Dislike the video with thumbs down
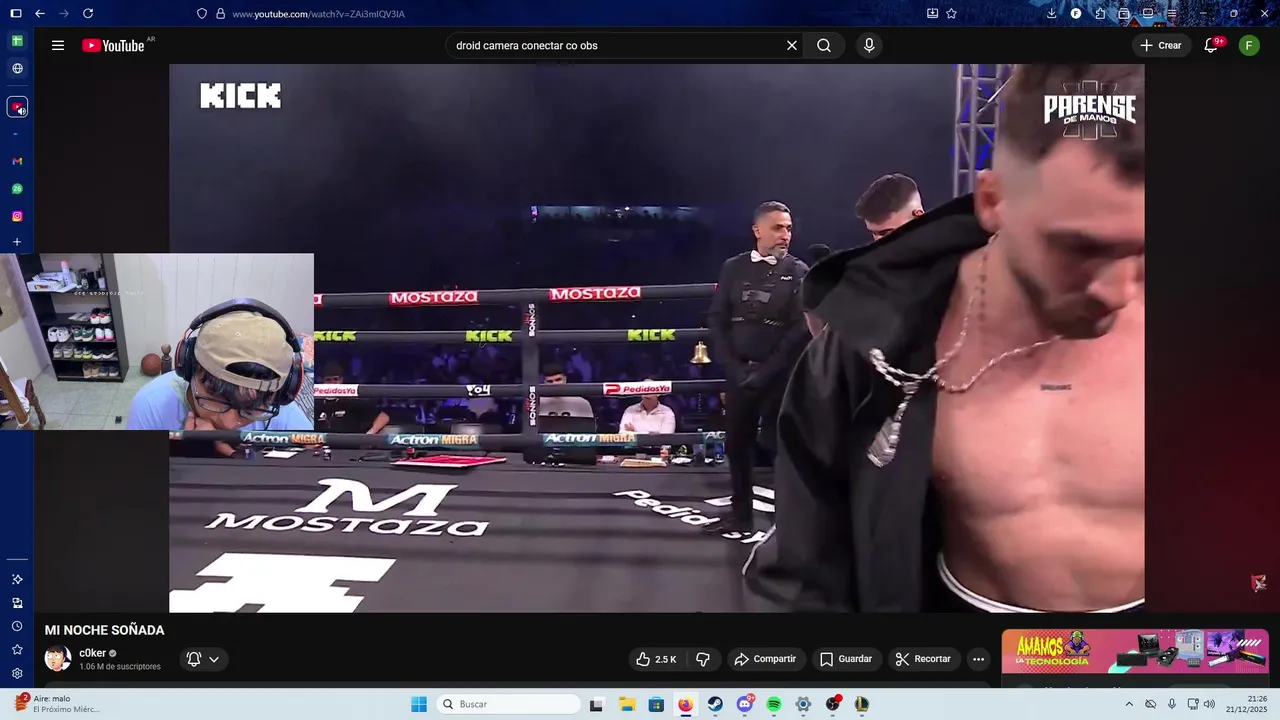 [x=703, y=659]
